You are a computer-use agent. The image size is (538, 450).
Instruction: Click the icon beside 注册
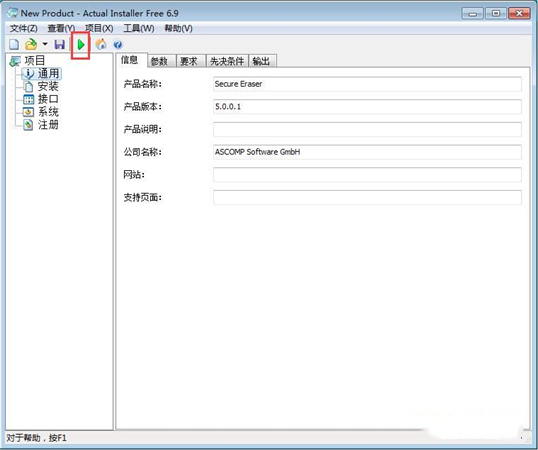click(28, 125)
